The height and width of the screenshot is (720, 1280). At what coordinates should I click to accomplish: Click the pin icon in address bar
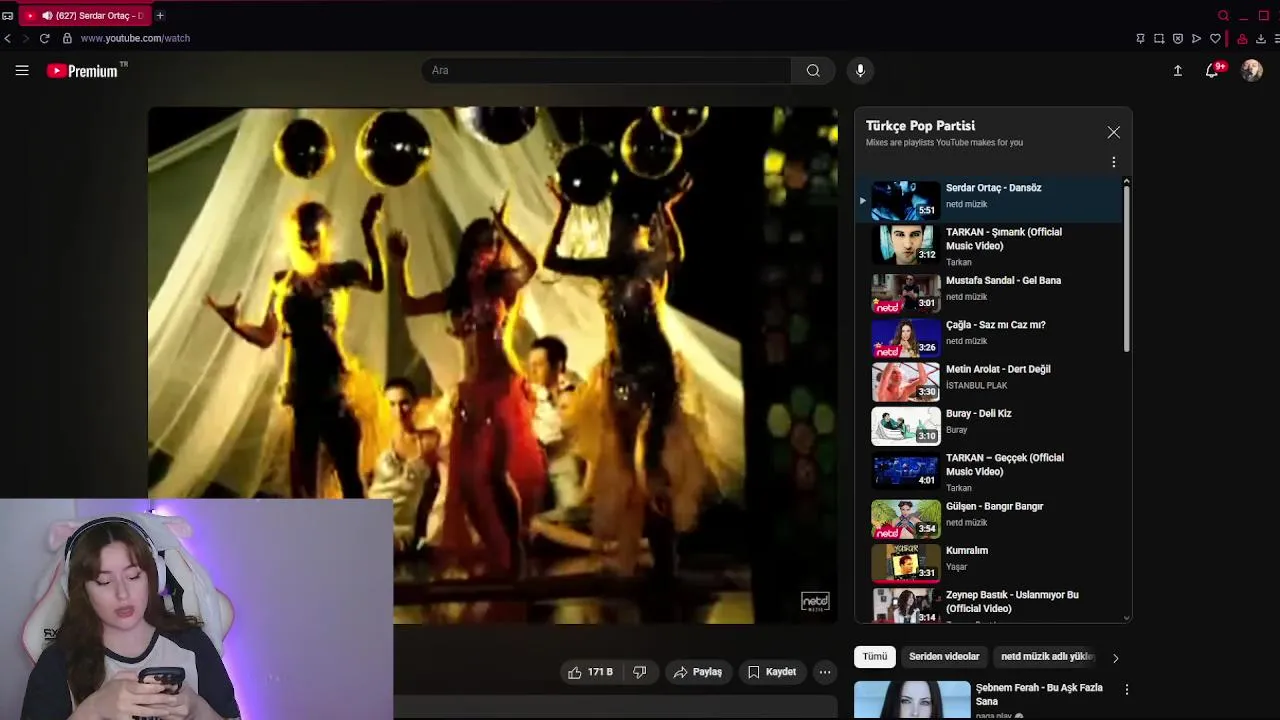[1140, 39]
